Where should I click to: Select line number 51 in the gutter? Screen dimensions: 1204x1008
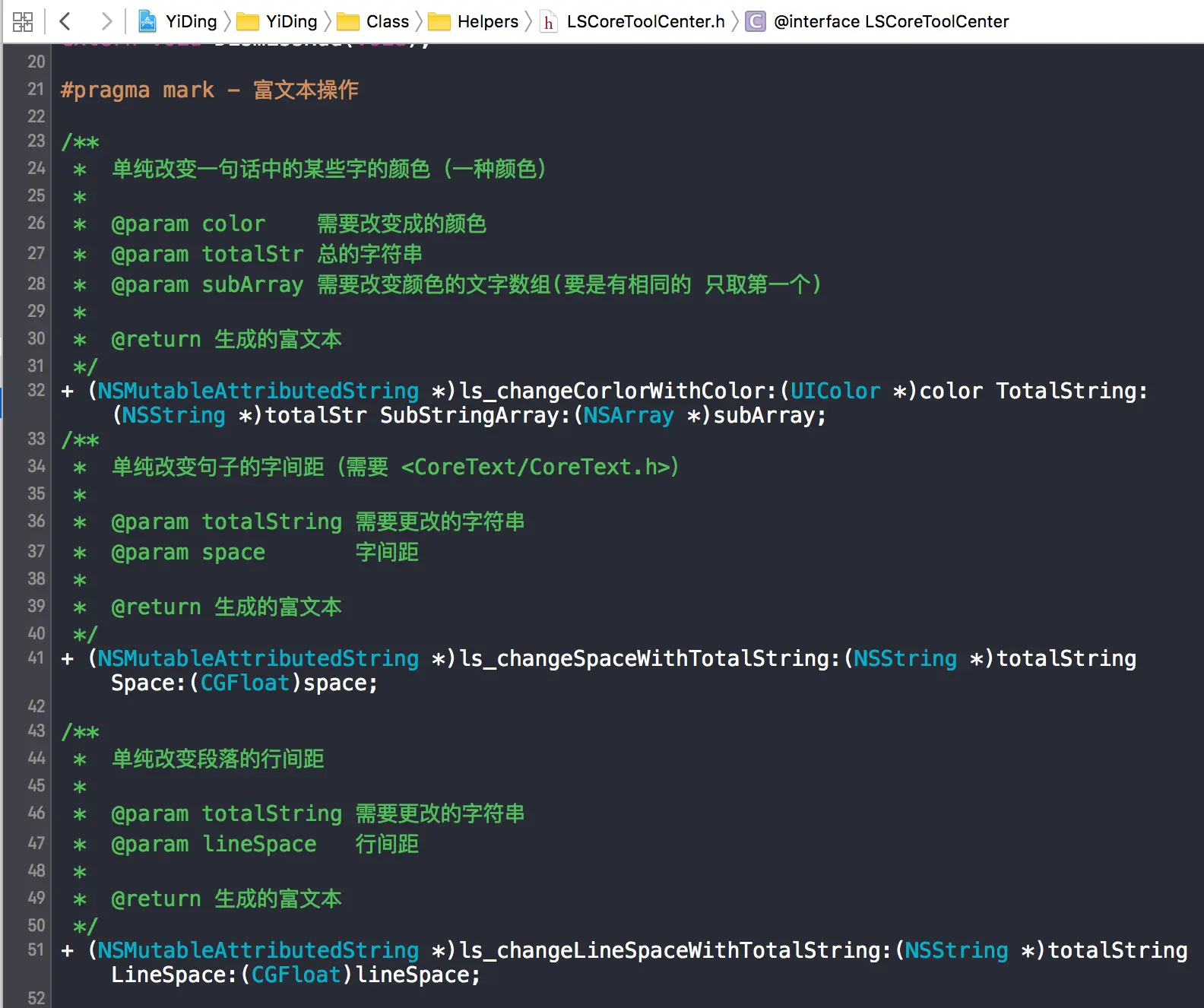tap(36, 950)
